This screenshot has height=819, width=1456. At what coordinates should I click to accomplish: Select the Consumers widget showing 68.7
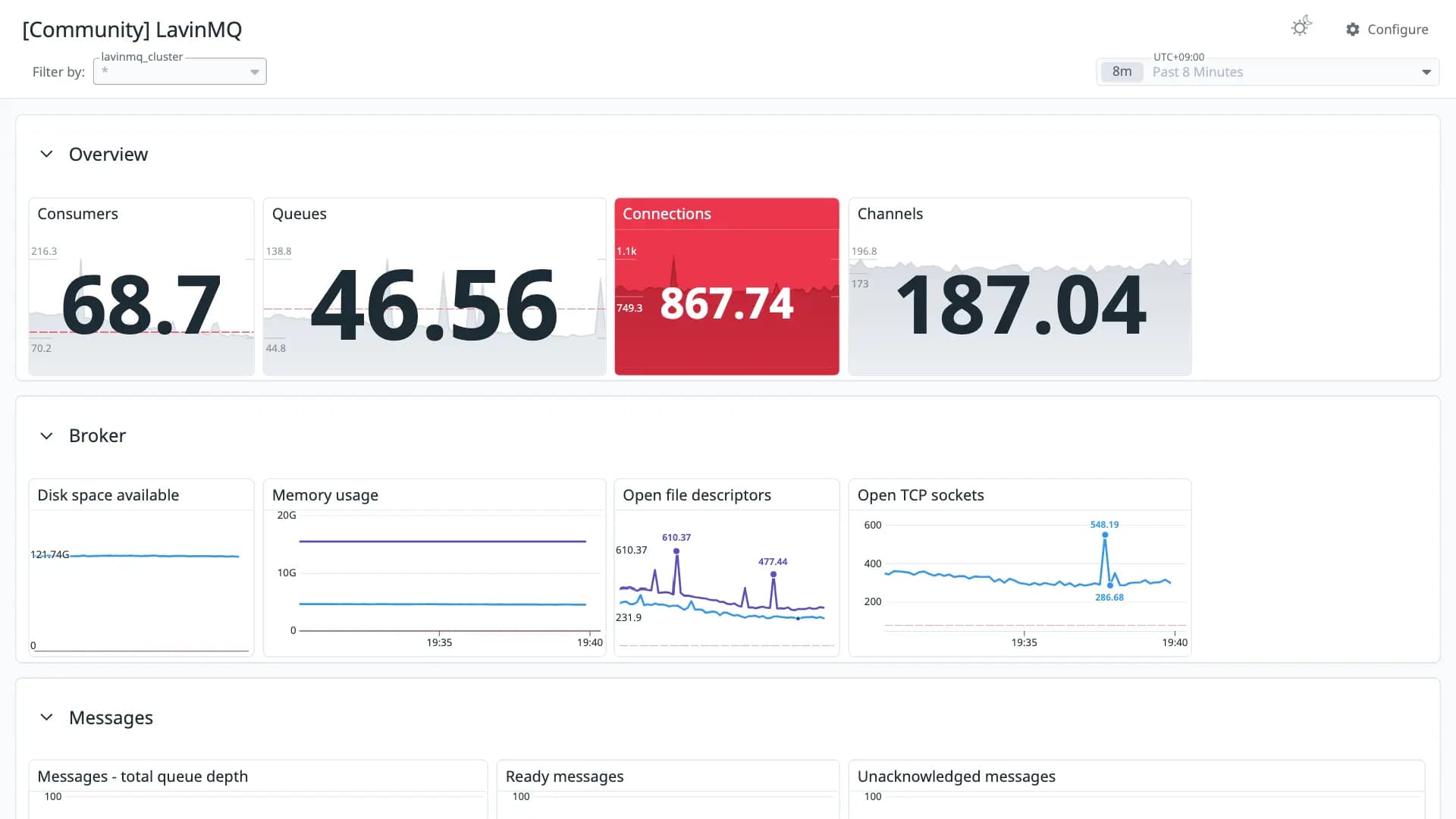coord(141,287)
